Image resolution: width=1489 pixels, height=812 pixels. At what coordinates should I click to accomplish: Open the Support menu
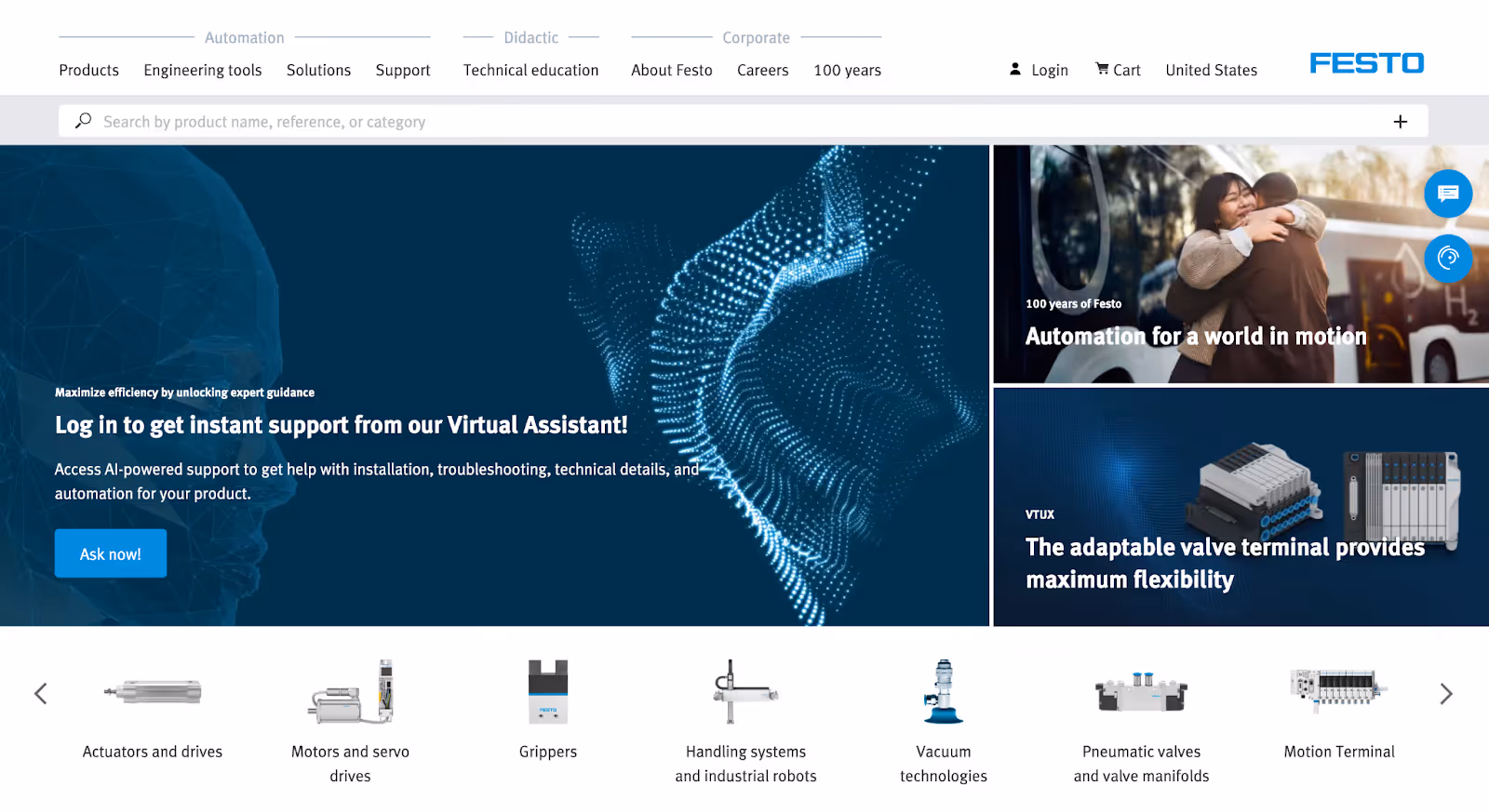(x=403, y=71)
